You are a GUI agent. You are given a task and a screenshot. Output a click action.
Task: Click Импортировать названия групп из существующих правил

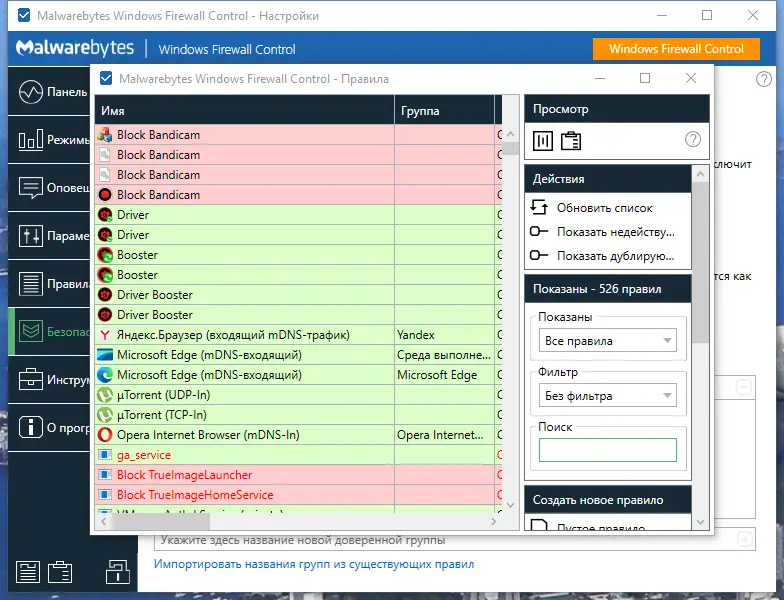click(x=314, y=564)
